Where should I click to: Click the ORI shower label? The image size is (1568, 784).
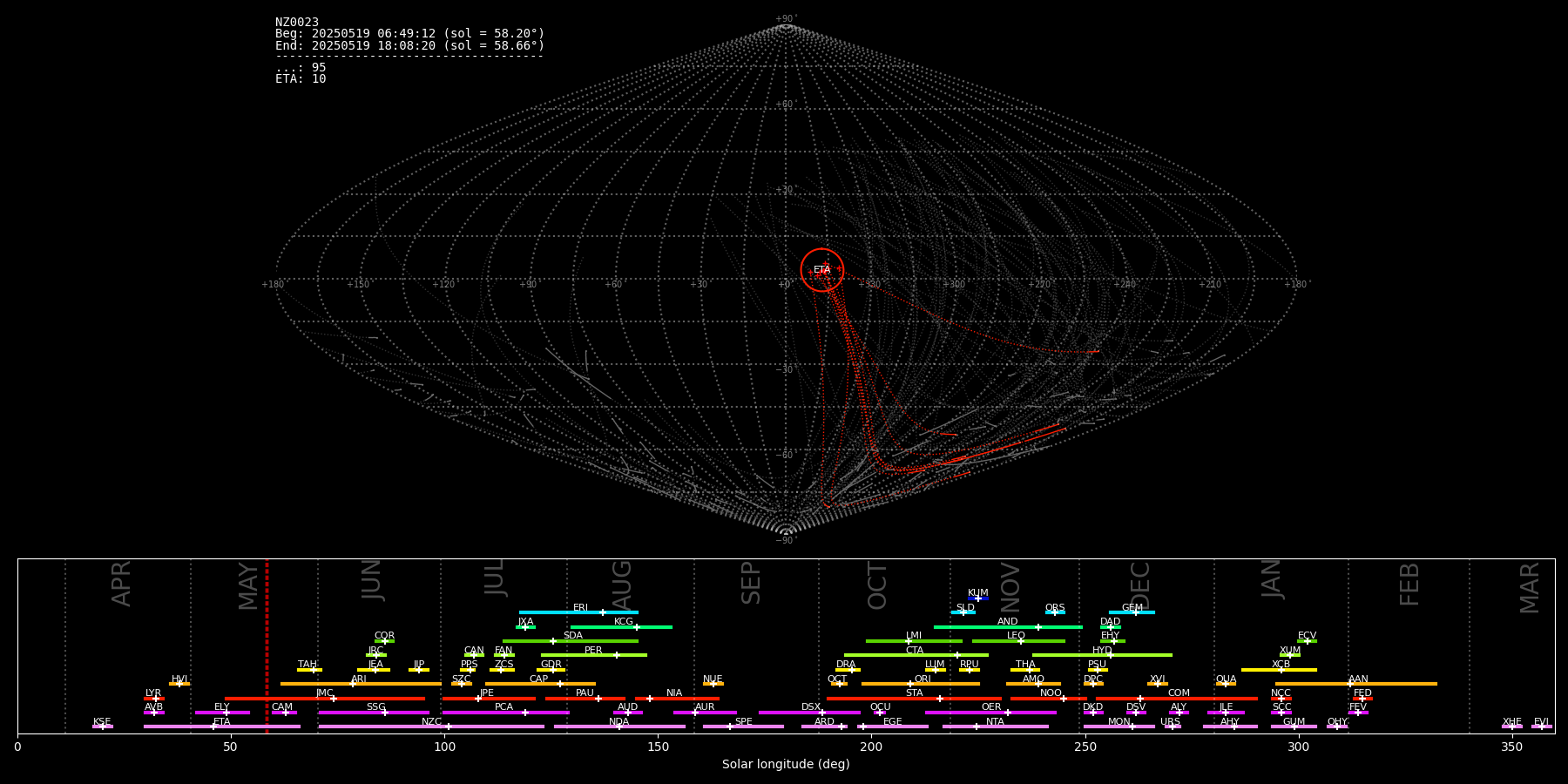point(923,679)
